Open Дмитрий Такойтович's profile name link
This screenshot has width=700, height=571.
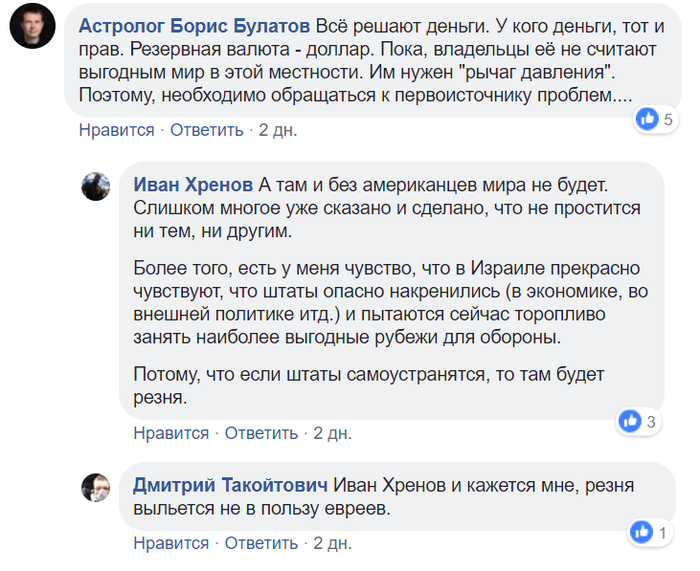click(x=230, y=486)
